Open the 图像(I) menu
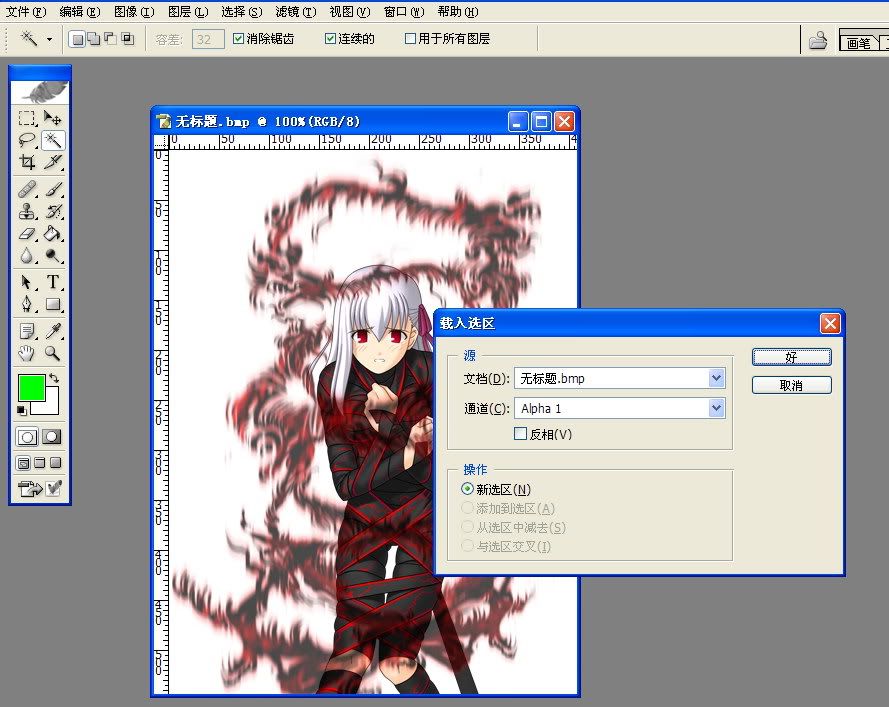This screenshot has width=889, height=707. (134, 11)
